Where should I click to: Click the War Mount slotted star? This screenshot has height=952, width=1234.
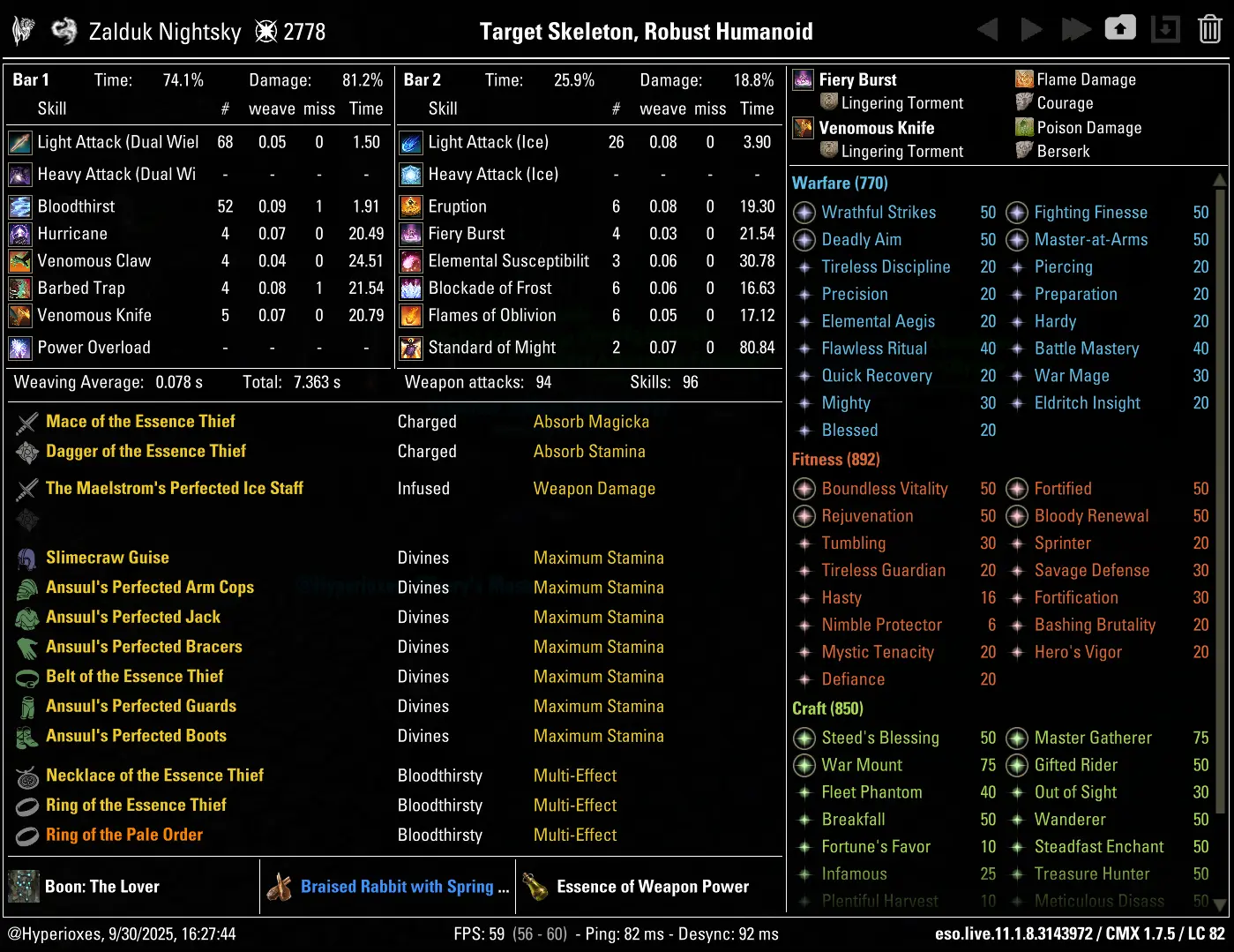pyautogui.click(x=804, y=765)
